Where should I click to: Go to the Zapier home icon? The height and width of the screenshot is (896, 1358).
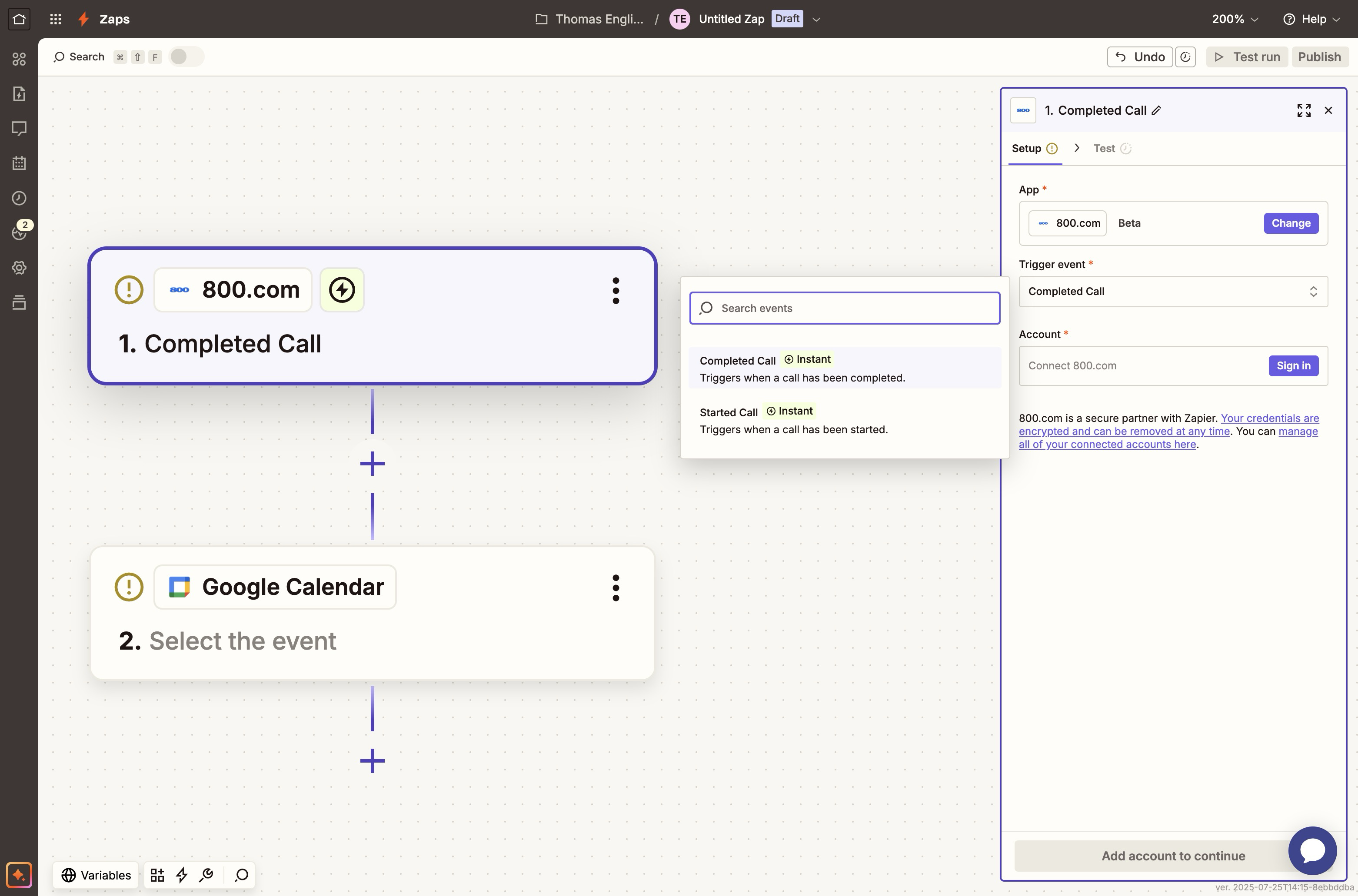tap(19, 19)
